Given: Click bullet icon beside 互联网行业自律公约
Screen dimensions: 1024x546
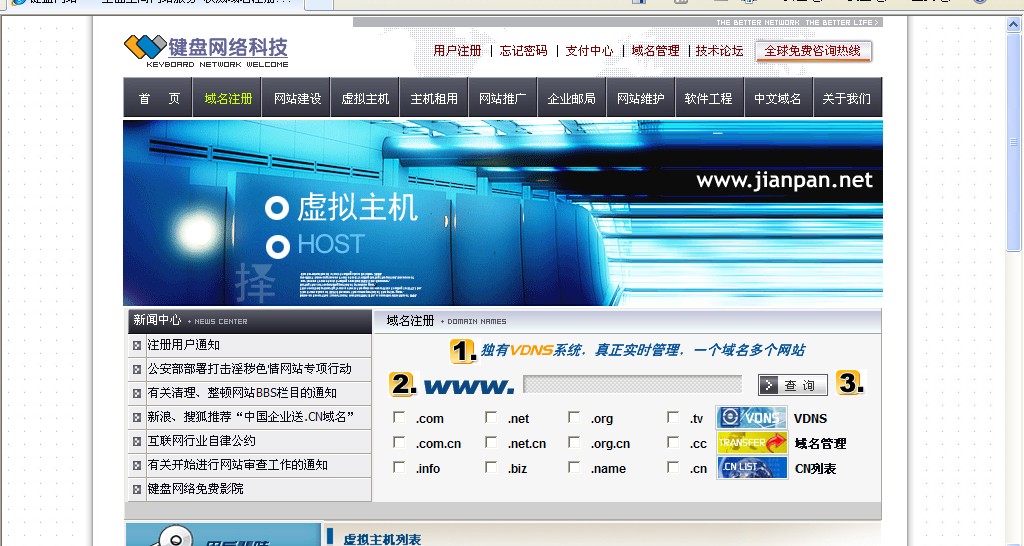Looking at the screenshot, I should tap(136, 442).
